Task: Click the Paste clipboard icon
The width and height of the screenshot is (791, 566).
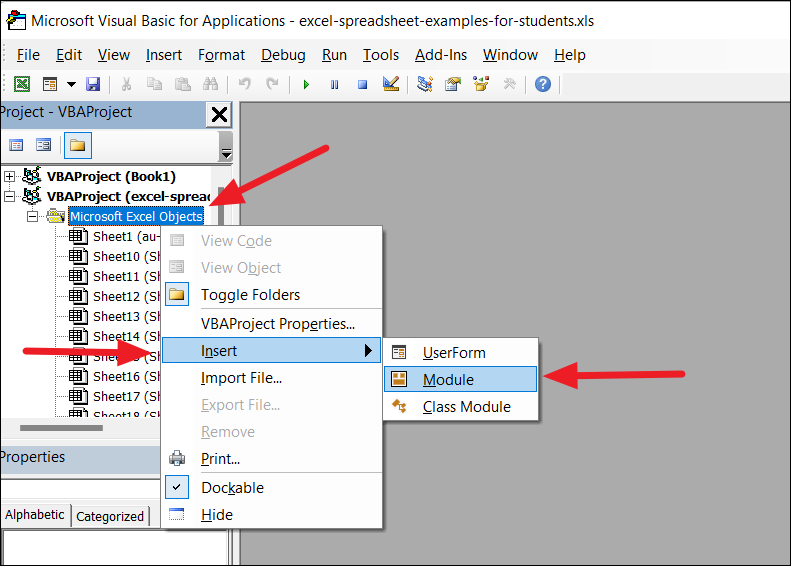Action: coord(183,84)
